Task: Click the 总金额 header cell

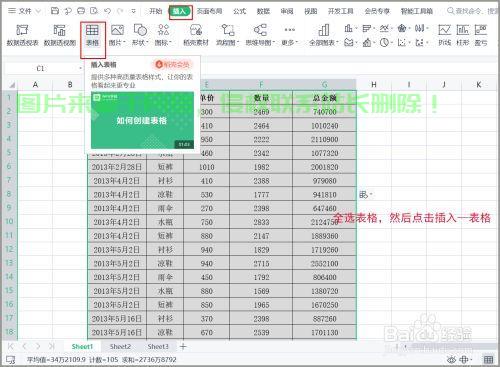Action: click(324, 98)
